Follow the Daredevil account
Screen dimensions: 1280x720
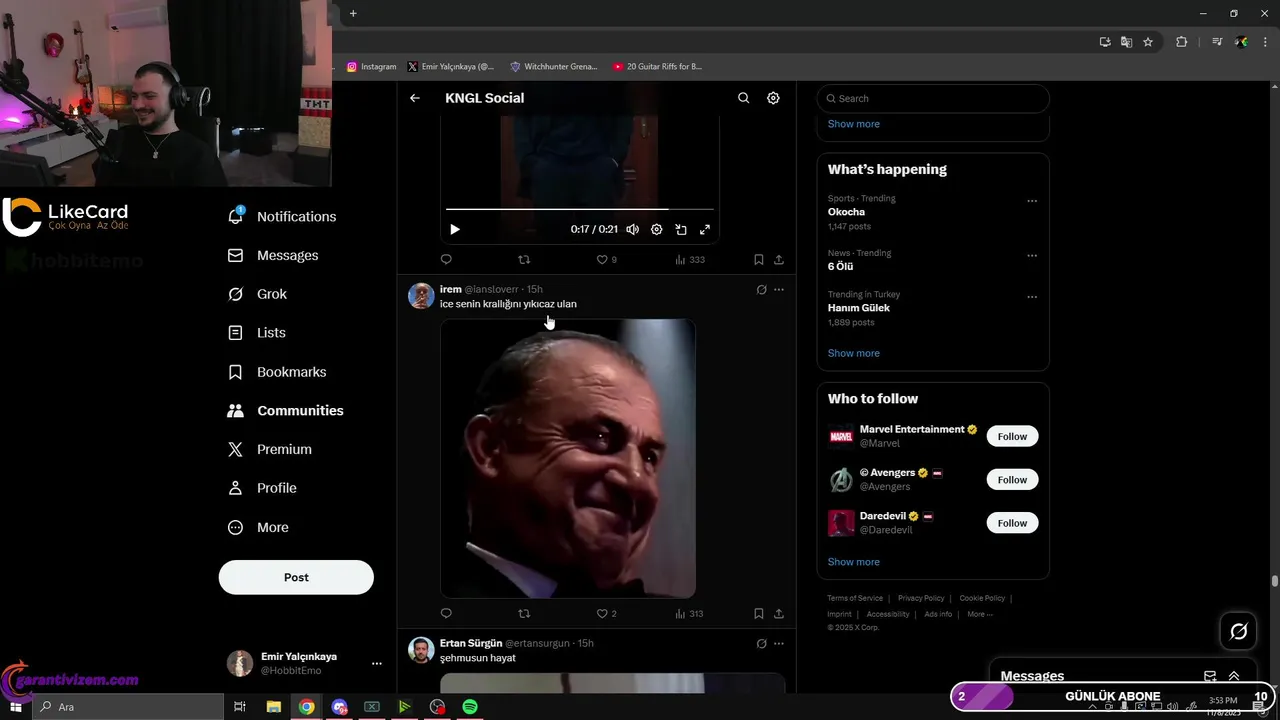(x=1012, y=523)
